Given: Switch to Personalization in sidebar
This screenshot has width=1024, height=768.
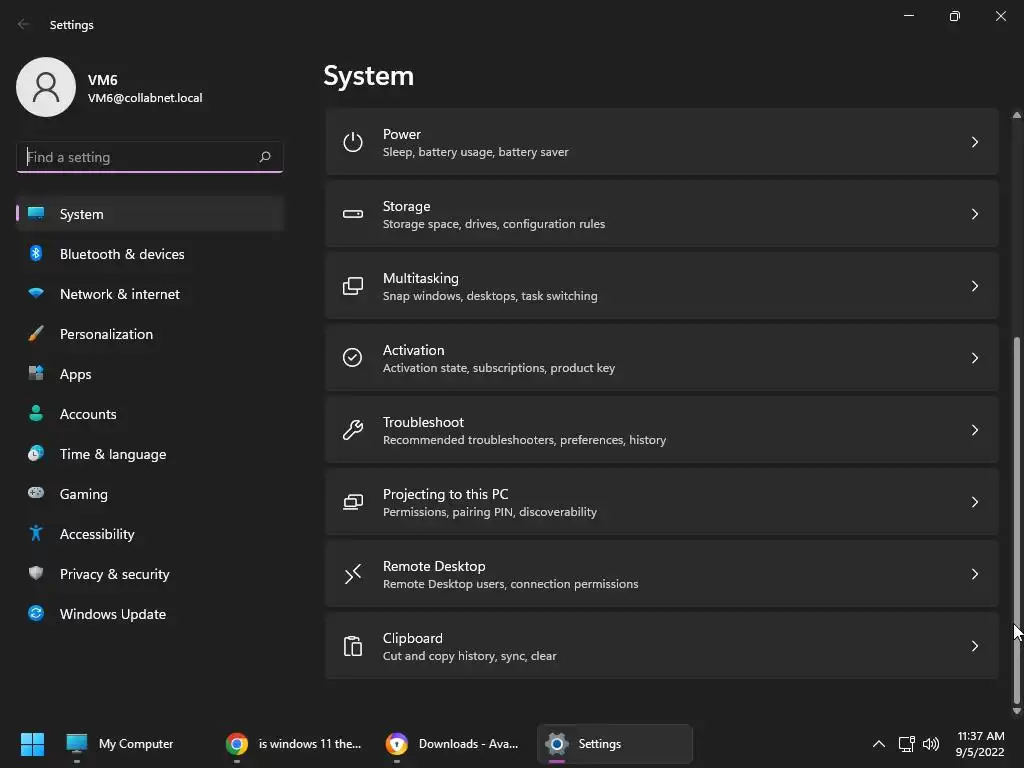Looking at the screenshot, I should (106, 334).
